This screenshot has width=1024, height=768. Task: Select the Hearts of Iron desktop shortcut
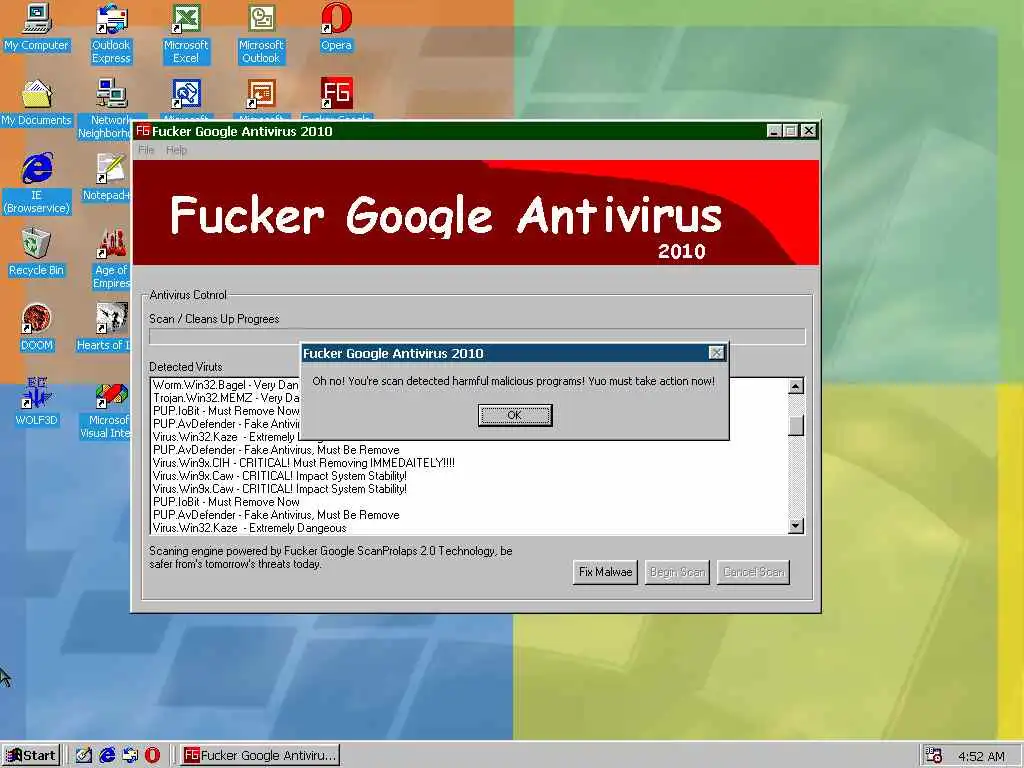[x=104, y=328]
